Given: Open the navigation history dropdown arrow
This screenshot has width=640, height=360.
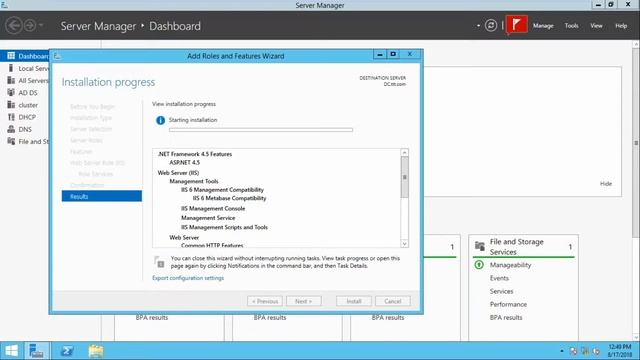Looking at the screenshot, I should tap(41, 26).
